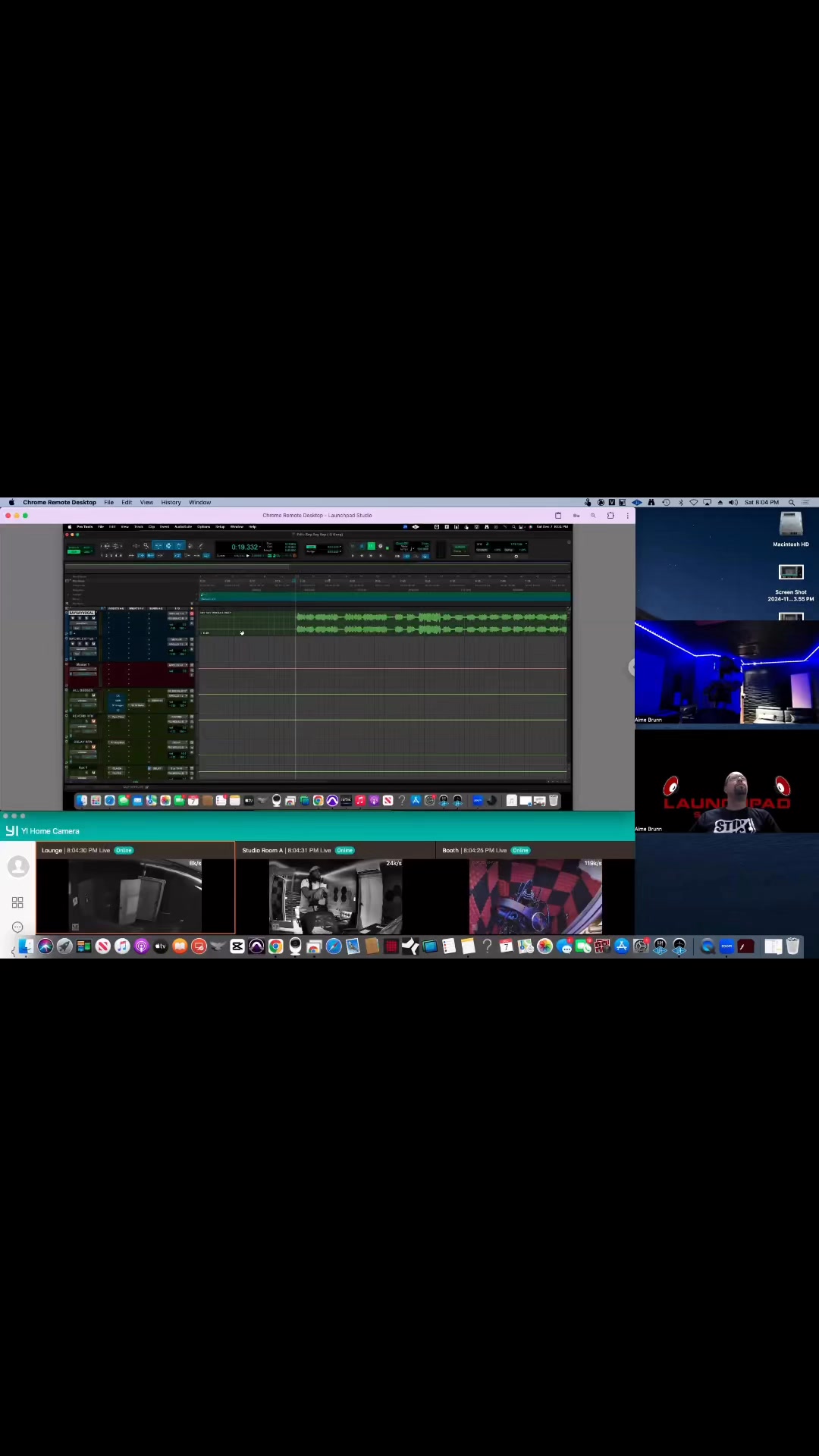Open the AudioSuite menu in remote Pro Tools

pyautogui.click(x=183, y=526)
